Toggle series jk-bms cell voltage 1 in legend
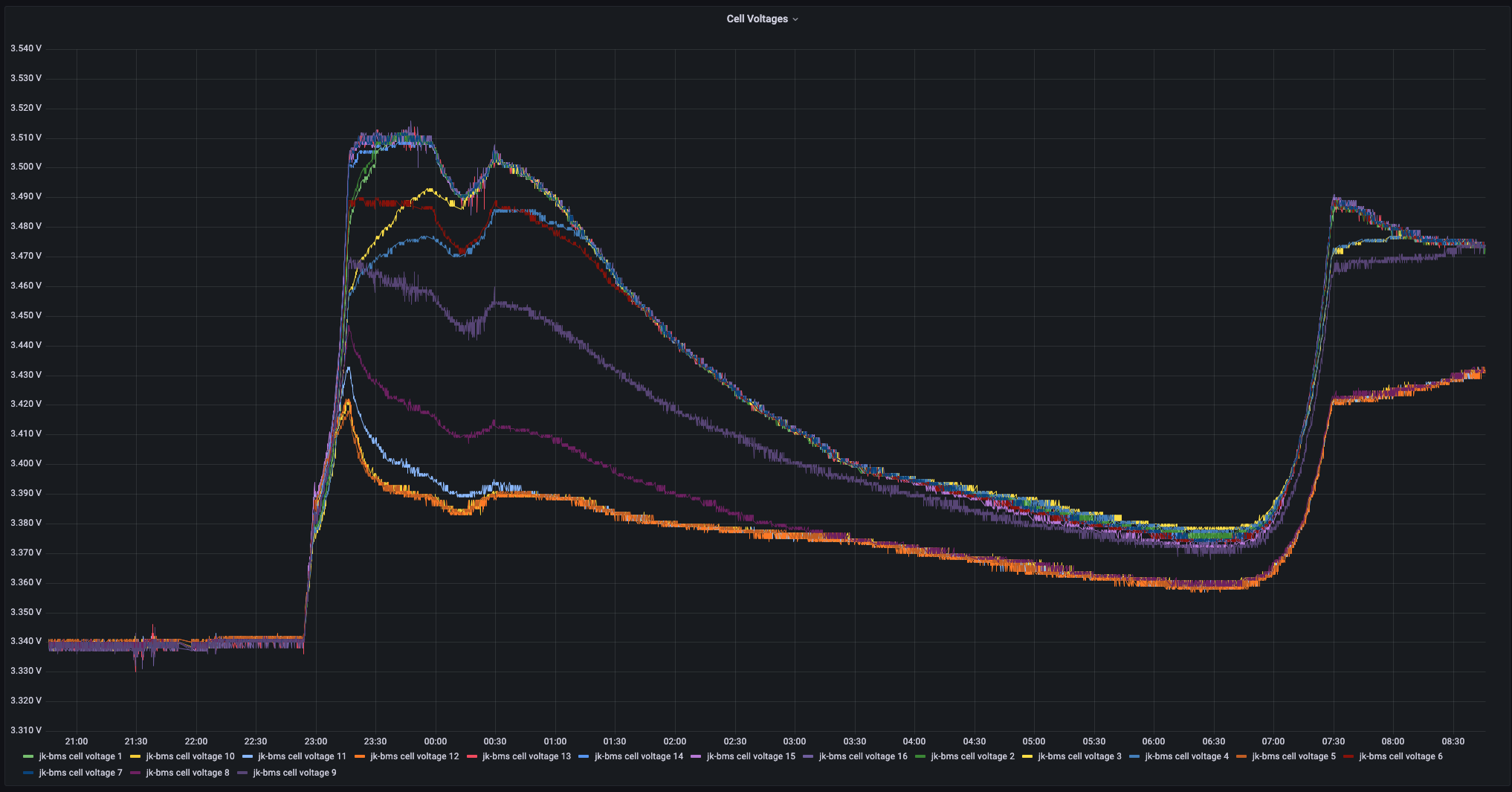Viewport: 1512px width, 792px height. 80,756
